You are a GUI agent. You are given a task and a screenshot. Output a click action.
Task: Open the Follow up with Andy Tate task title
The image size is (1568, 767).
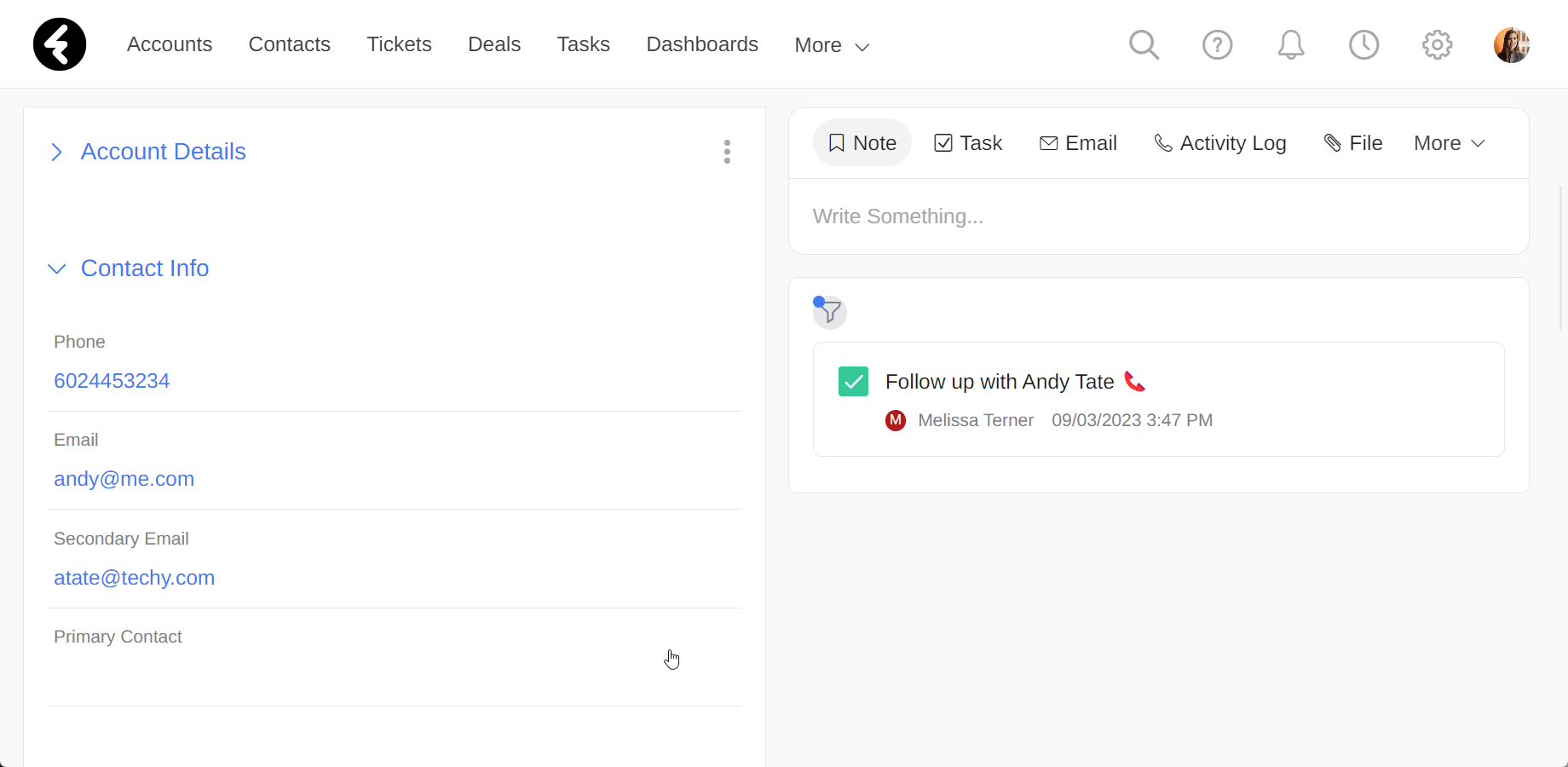coord(1000,382)
